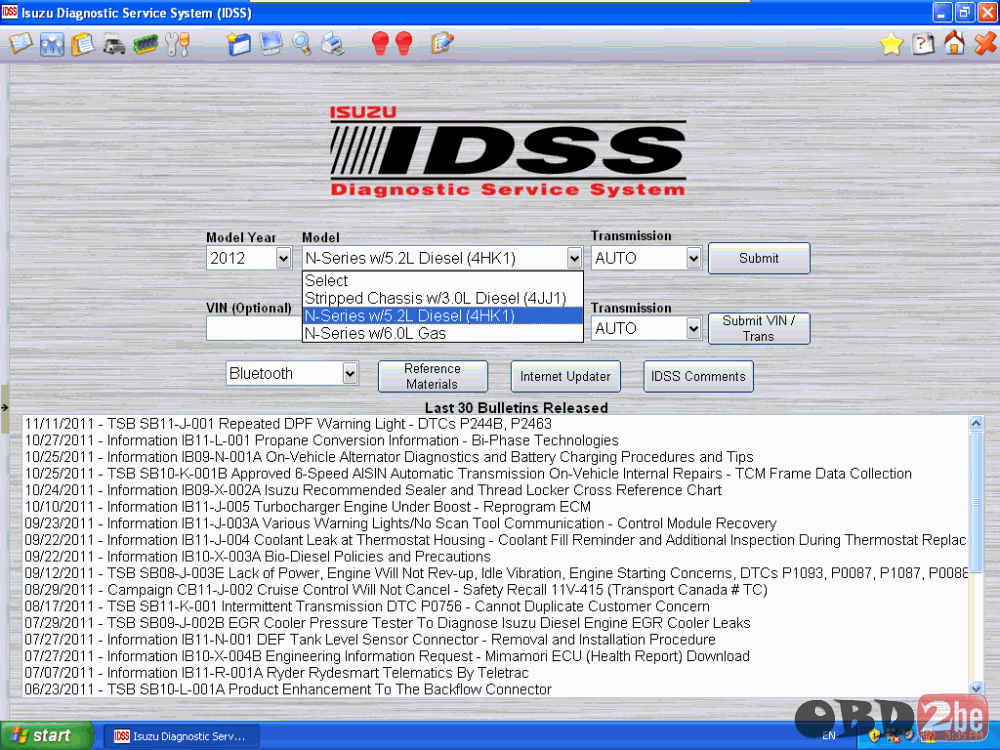The image size is (1000, 750).
Task: Open the wrench and screwdriver tools icon
Action: click(177, 44)
